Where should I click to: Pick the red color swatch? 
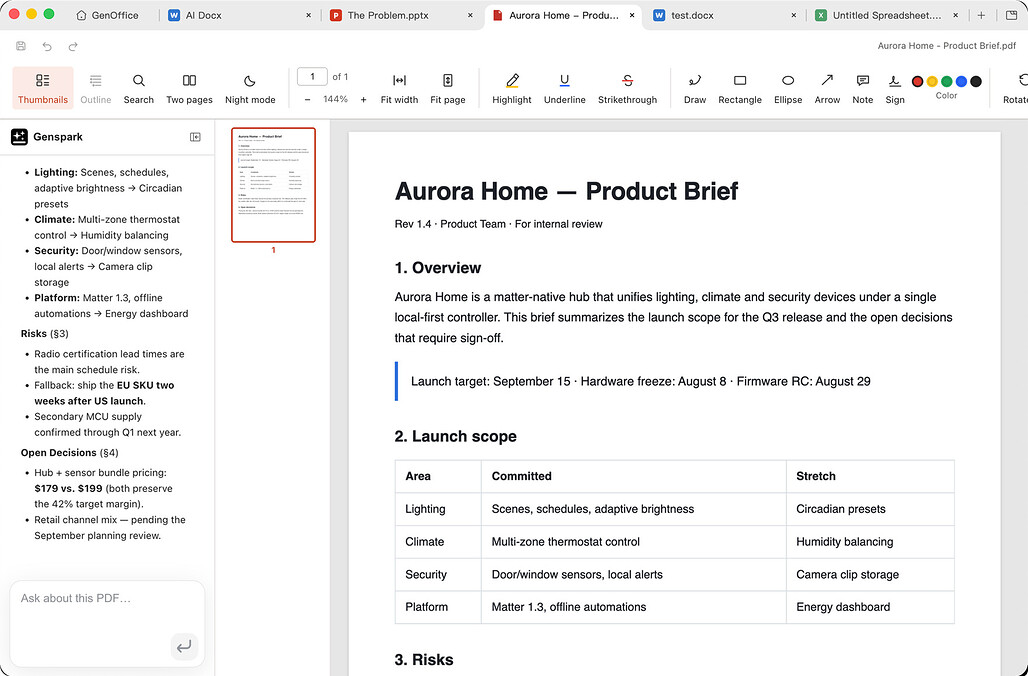pyautogui.click(x=917, y=81)
